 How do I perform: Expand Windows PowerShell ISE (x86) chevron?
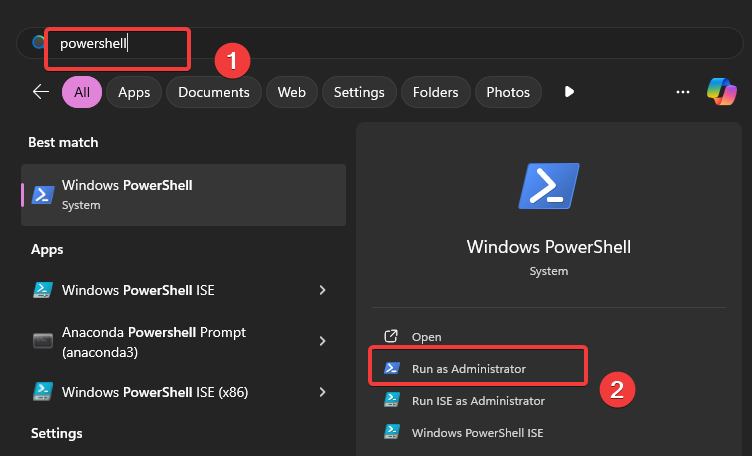(x=322, y=391)
